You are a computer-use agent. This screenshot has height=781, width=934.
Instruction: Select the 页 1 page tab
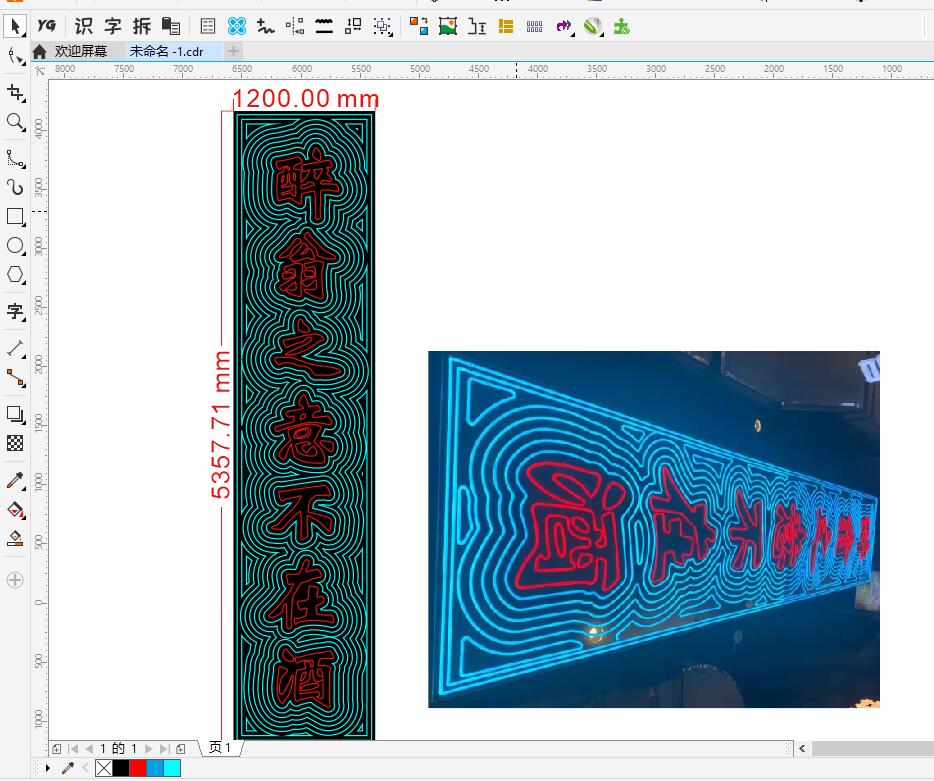coord(220,748)
